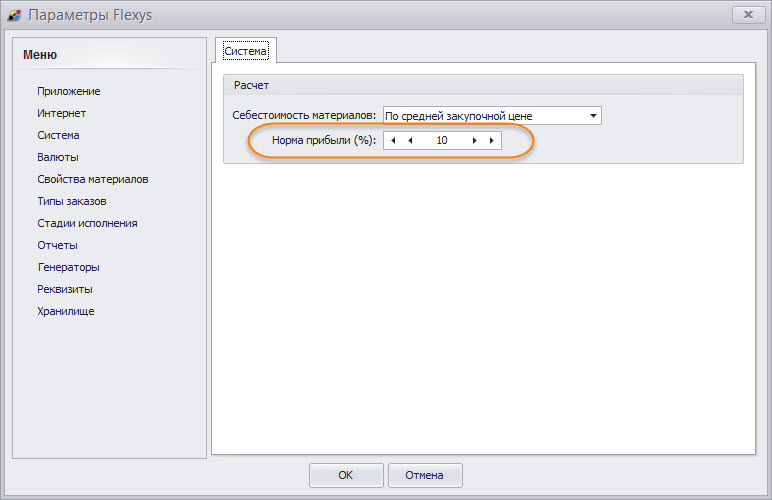The image size is (772, 500).
Task: Choose Система in the left menu
Action: point(58,135)
